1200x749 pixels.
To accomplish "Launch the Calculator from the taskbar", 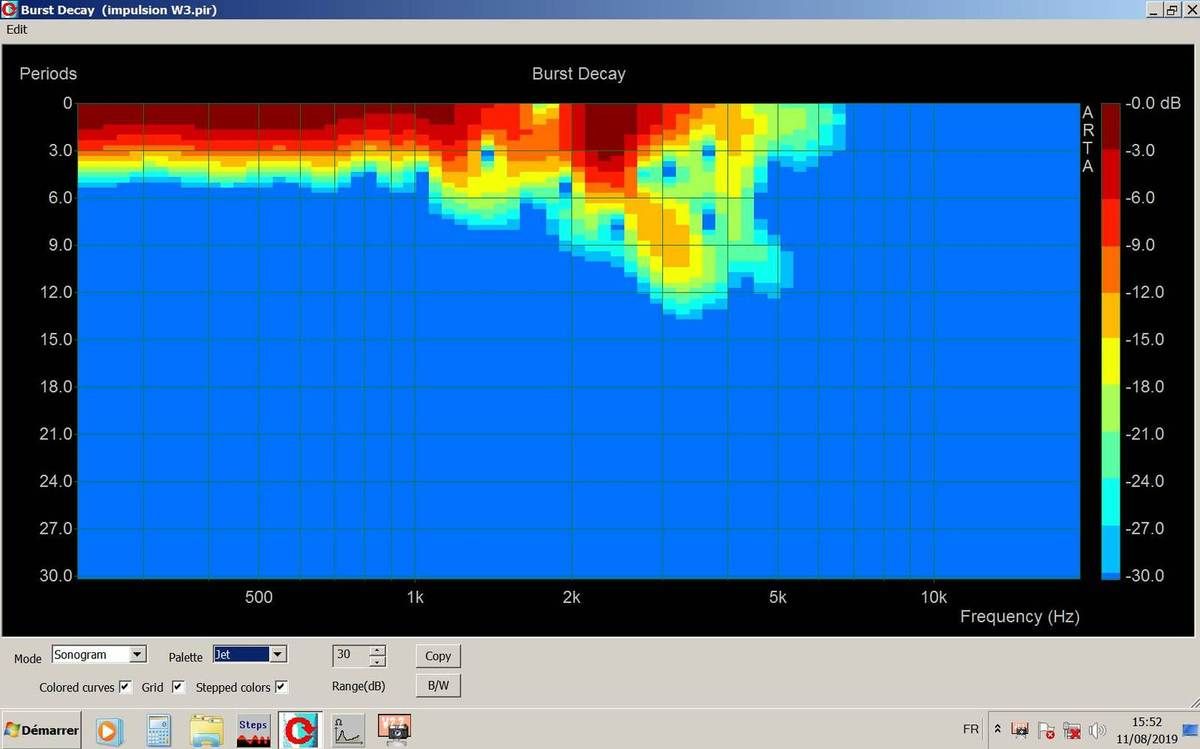I will [159, 730].
